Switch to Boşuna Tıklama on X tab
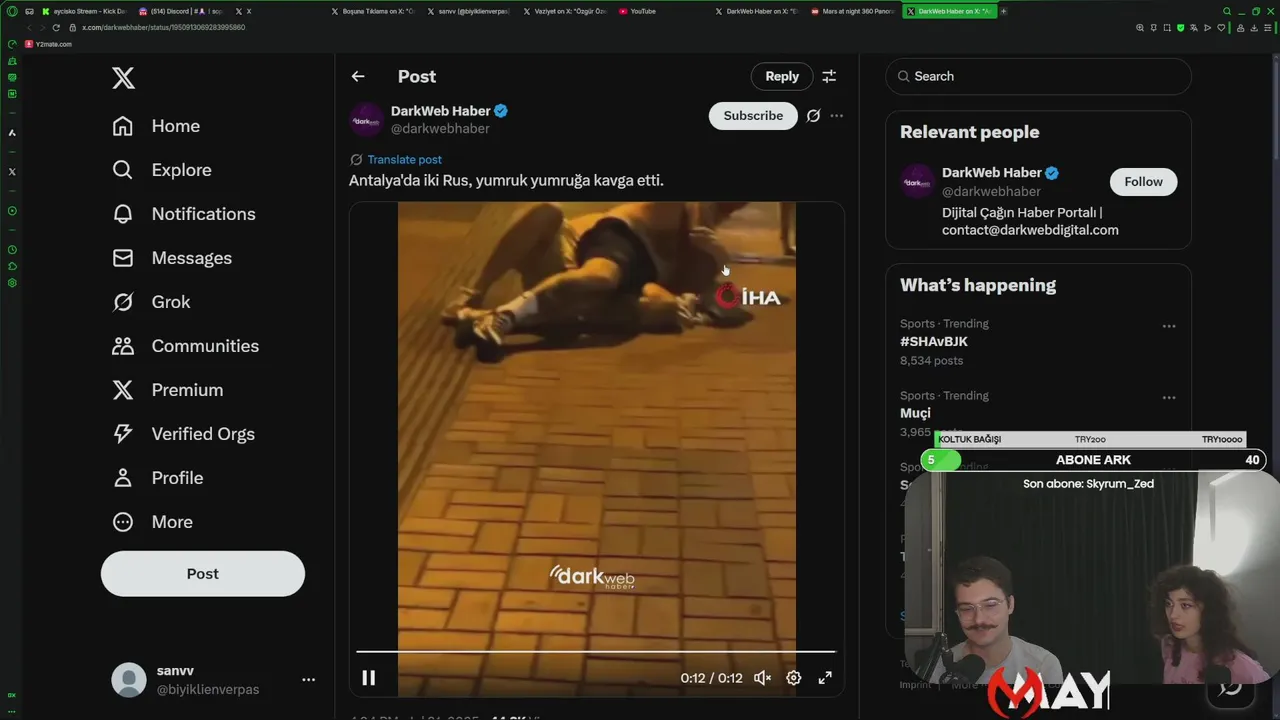The height and width of the screenshot is (720, 1280). pos(372,11)
